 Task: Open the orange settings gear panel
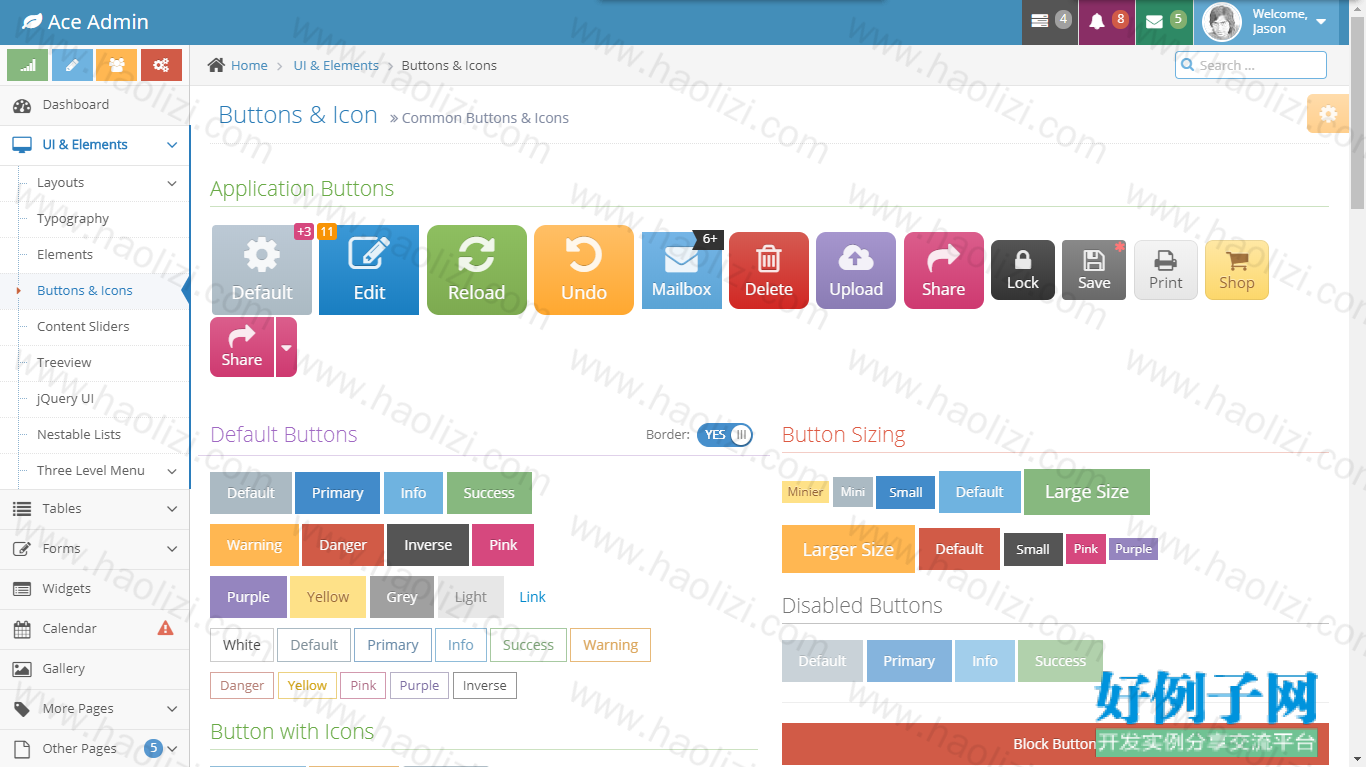1328,114
